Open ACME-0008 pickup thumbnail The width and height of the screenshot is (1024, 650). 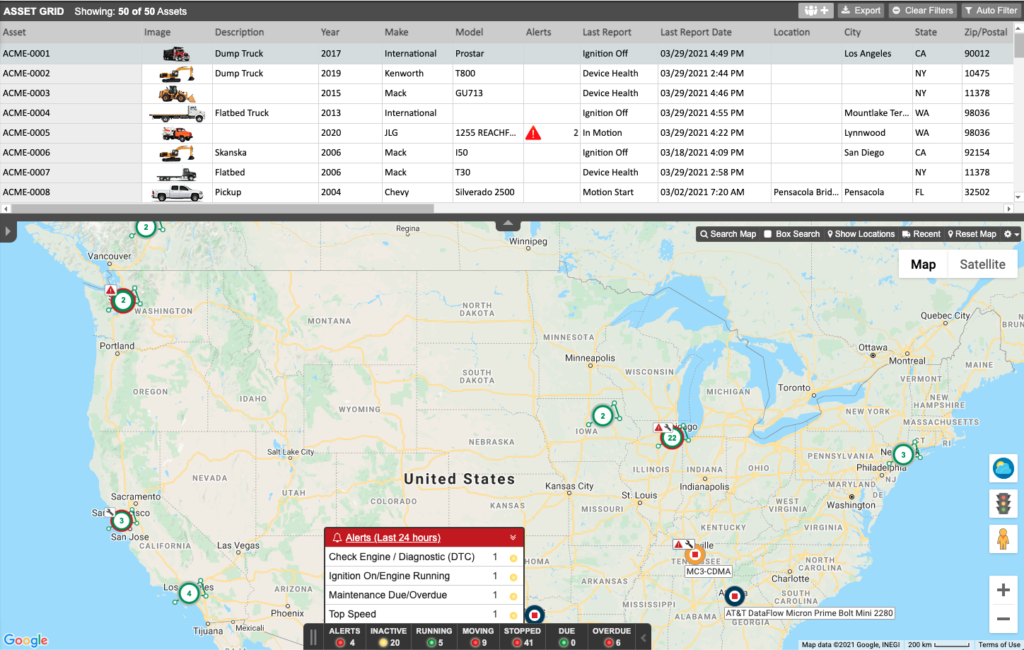click(x=177, y=193)
